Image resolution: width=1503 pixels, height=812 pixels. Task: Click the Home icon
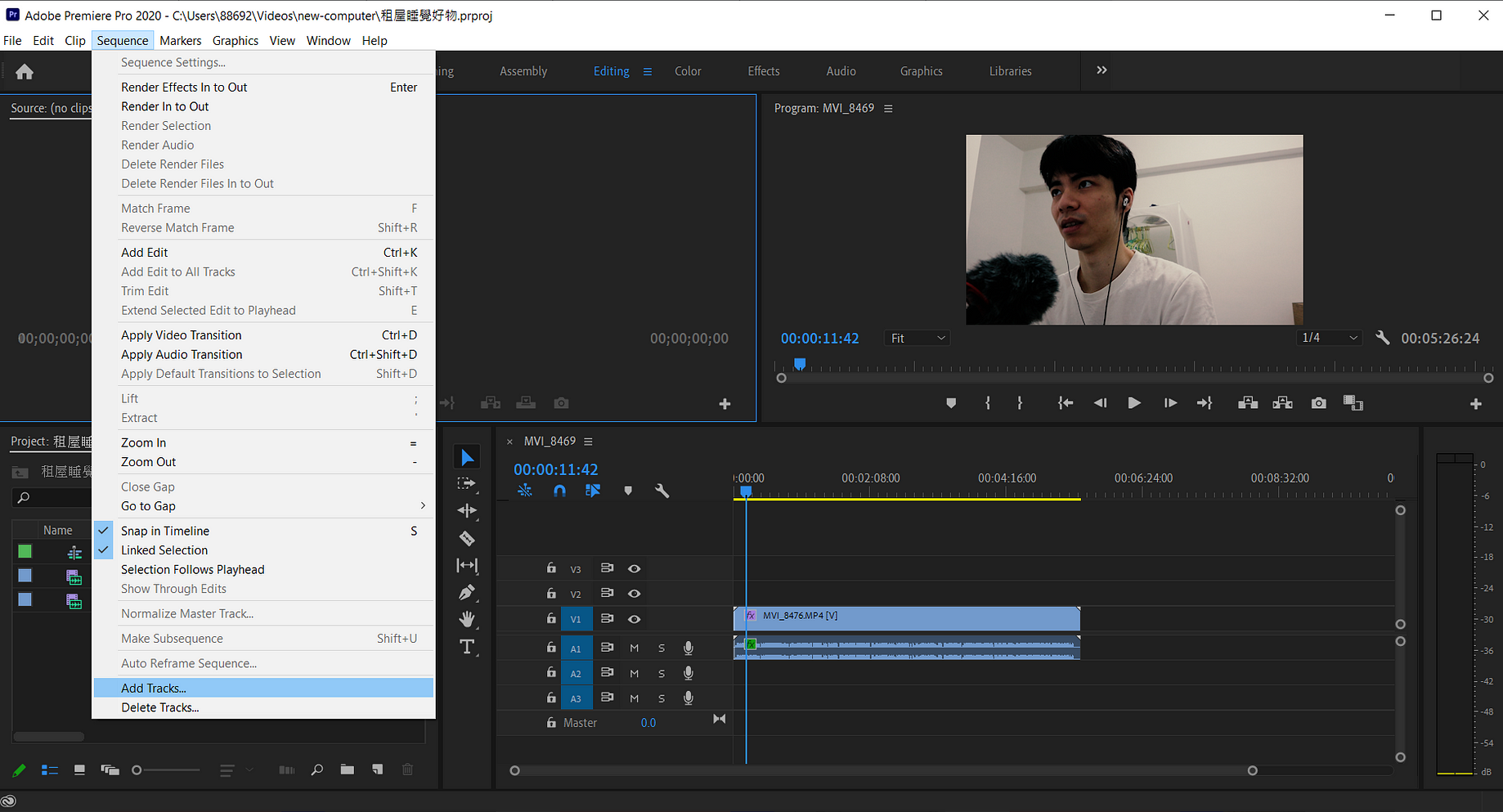(x=25, y=72)
